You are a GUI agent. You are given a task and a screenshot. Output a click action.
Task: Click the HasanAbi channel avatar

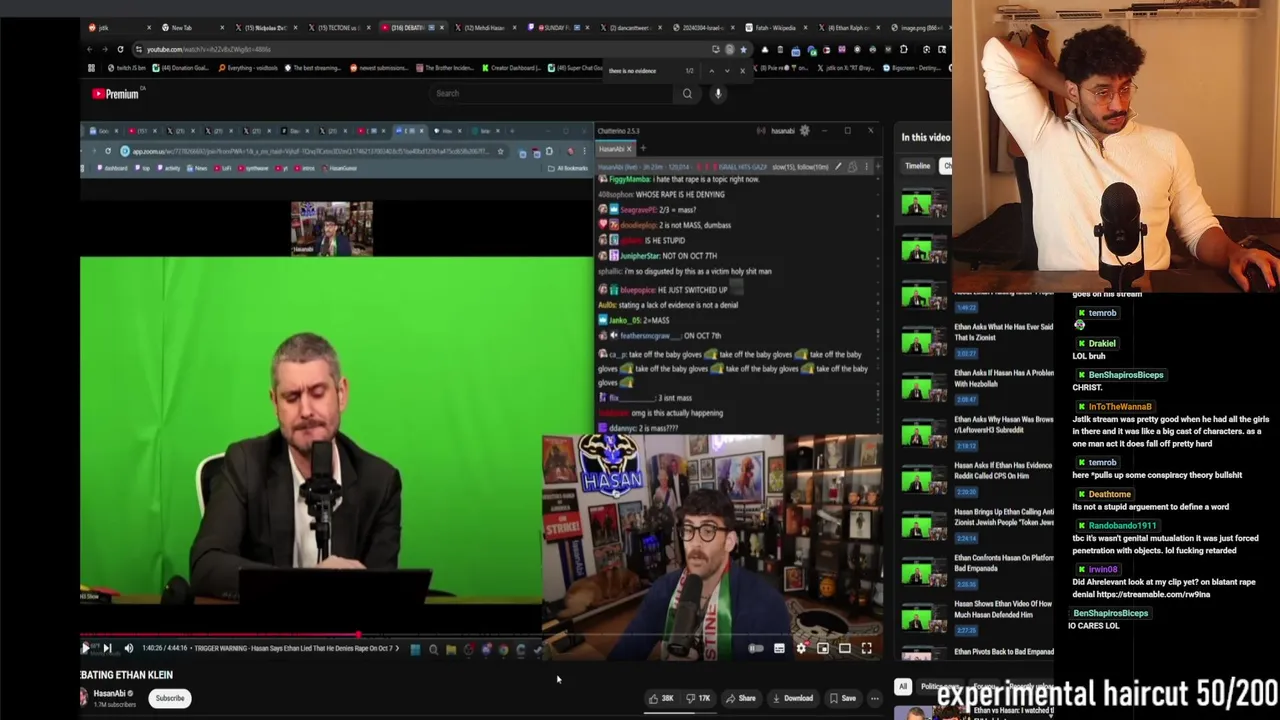pyautogui.click(x=84, y=697)
